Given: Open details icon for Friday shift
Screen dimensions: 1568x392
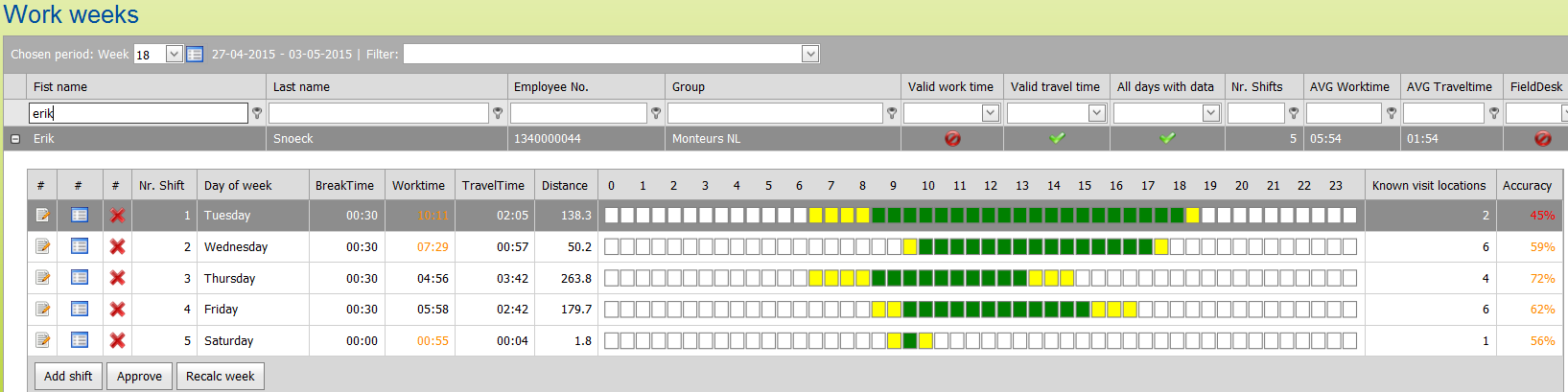Looking at the screenshot, I should click(80, 310).
